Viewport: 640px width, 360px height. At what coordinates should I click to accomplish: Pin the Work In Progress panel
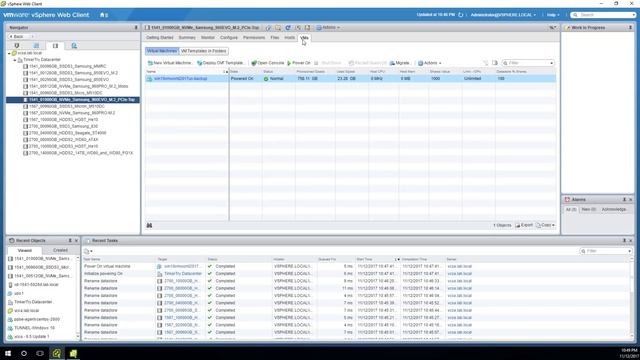(630, 27)
